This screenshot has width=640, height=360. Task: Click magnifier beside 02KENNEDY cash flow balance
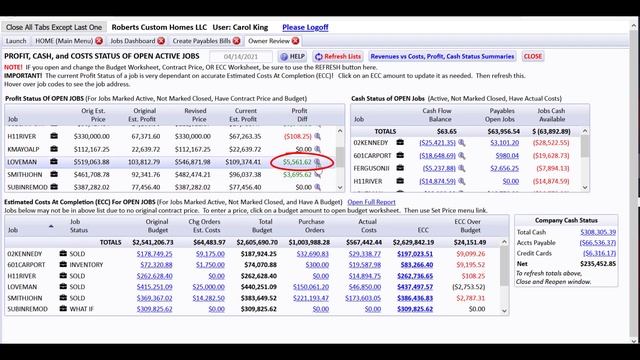coord(462,142)
